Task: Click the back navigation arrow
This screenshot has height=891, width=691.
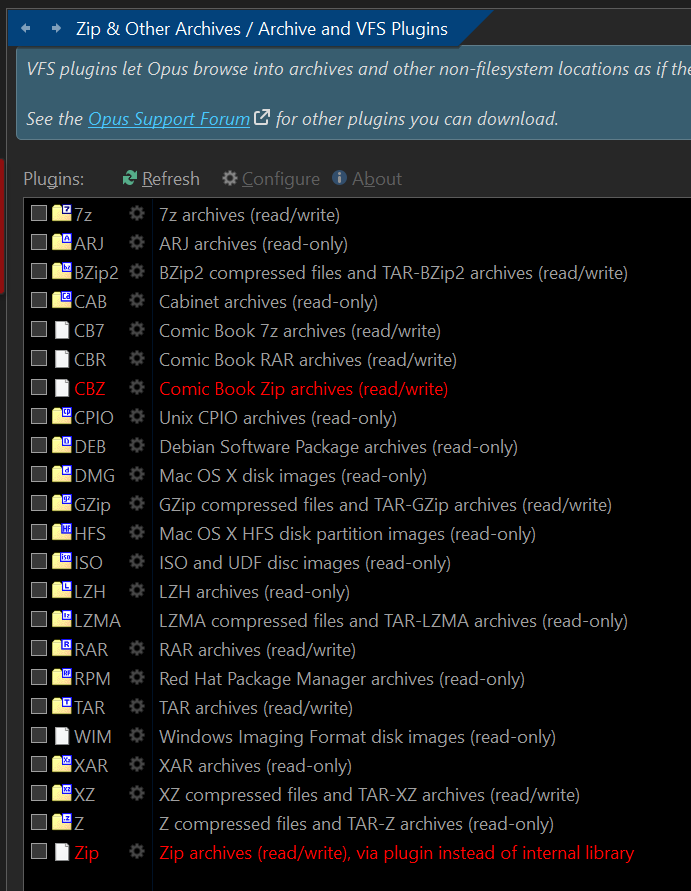Action: [x=25, y=29]
